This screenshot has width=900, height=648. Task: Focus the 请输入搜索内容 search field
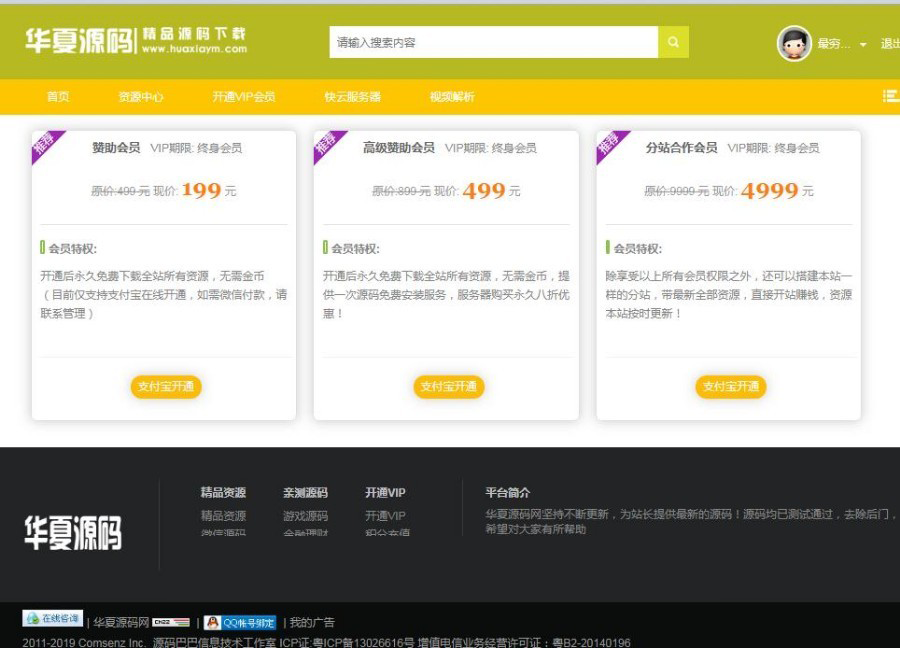pos(493,42)
